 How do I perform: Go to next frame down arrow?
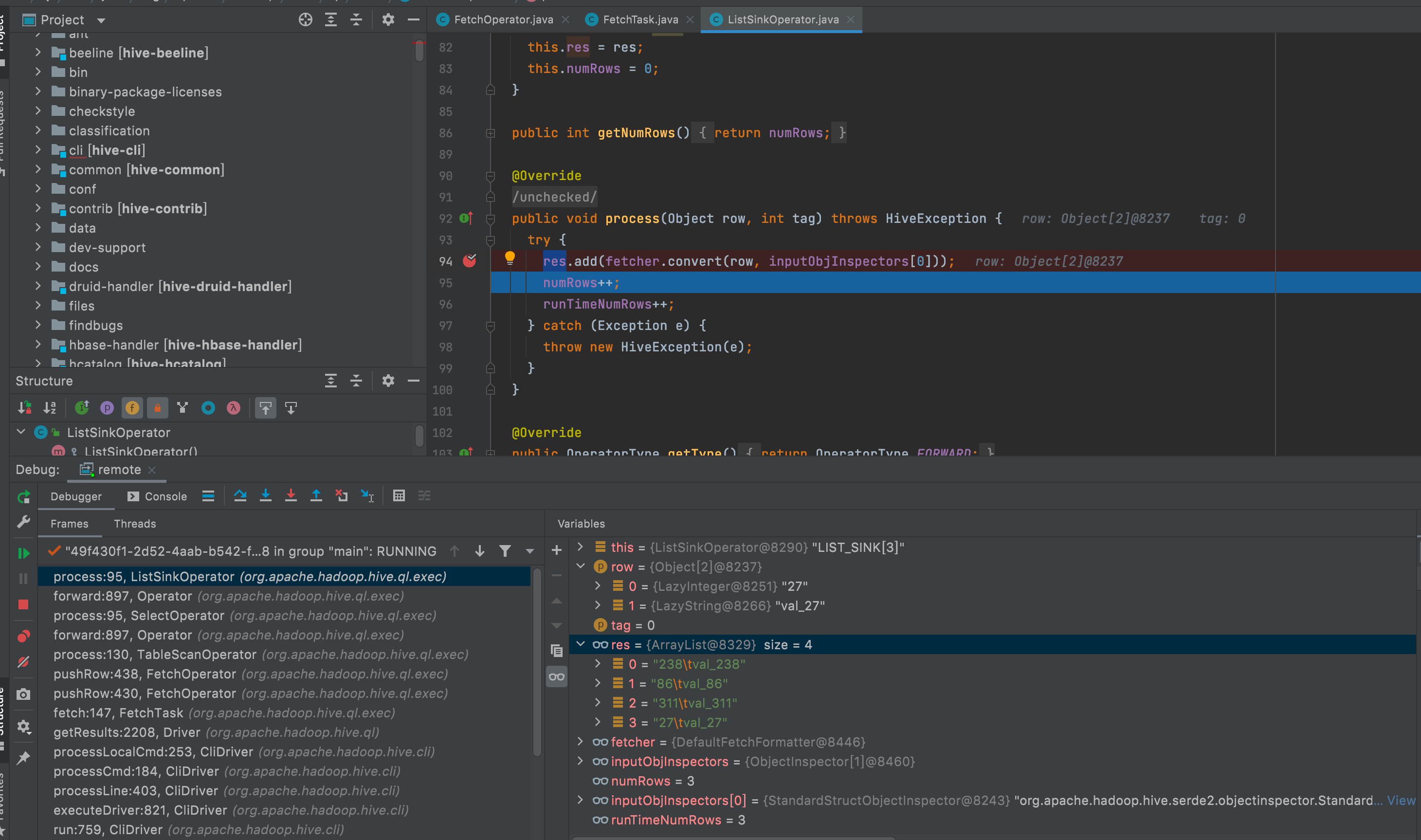point(480,551)
